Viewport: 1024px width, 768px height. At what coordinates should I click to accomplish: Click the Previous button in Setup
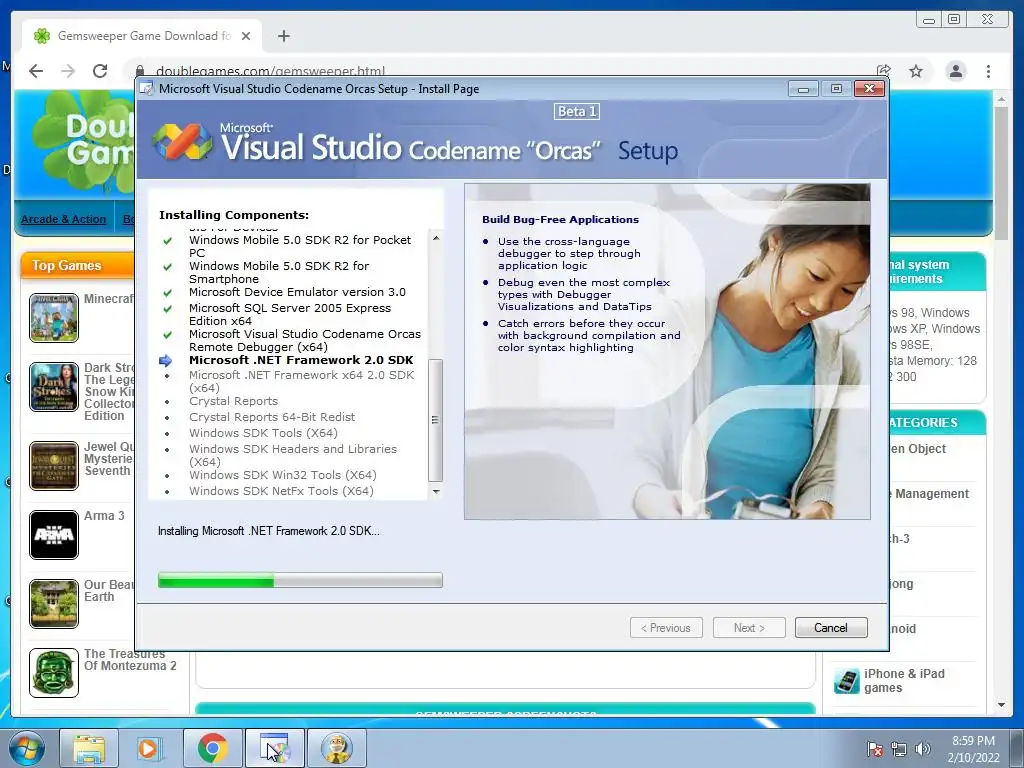tap(666, 628)
